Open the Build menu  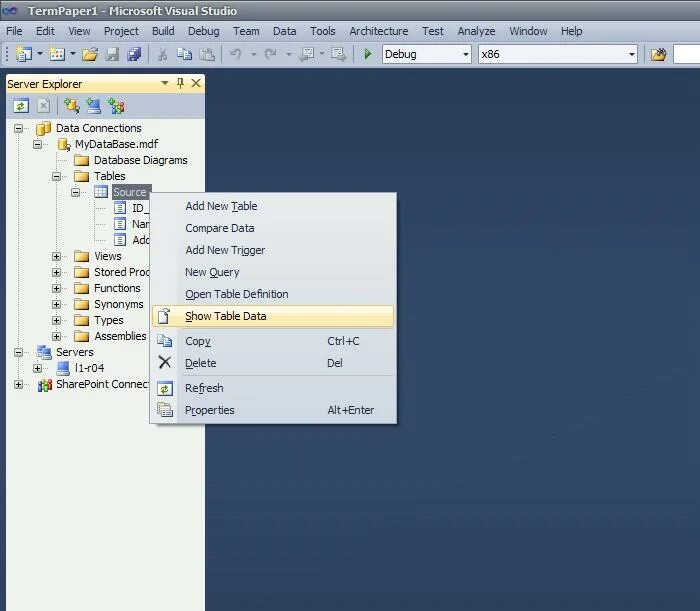click(x=163, y=31)
